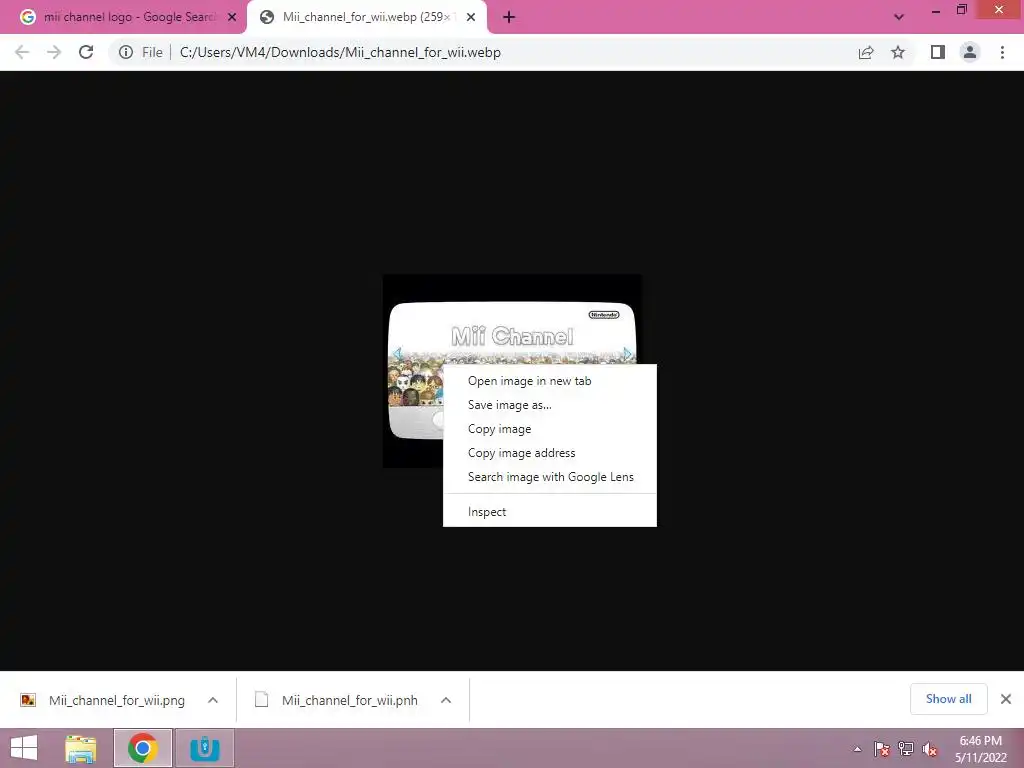The image size is (1024, 768).
Task: Select Copy image address
Action: (x=550, y=453)
